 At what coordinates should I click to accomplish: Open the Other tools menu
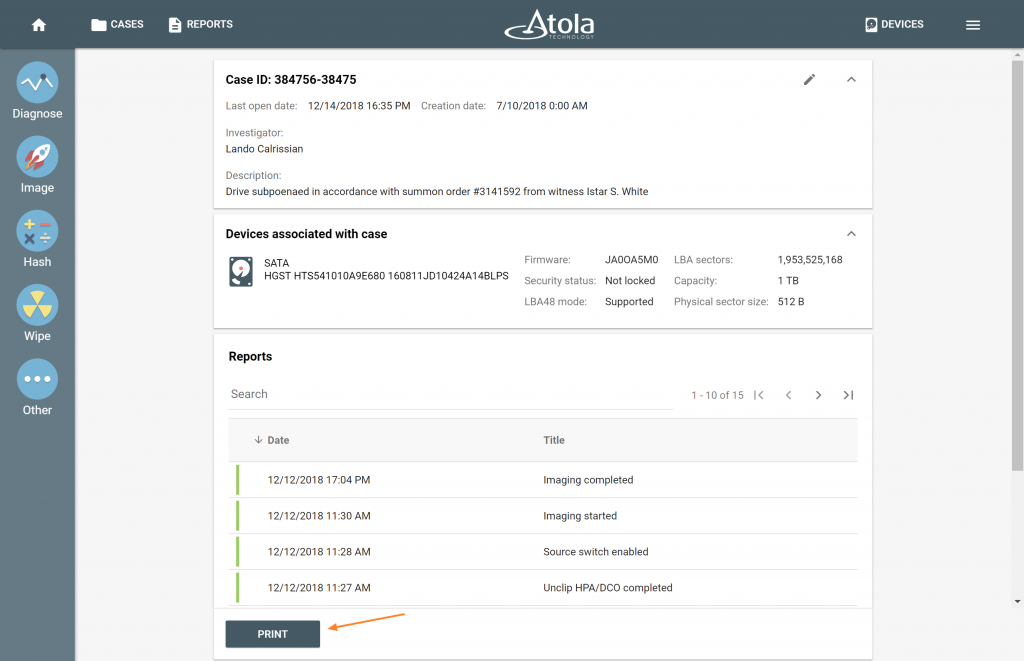click(37, 379)
